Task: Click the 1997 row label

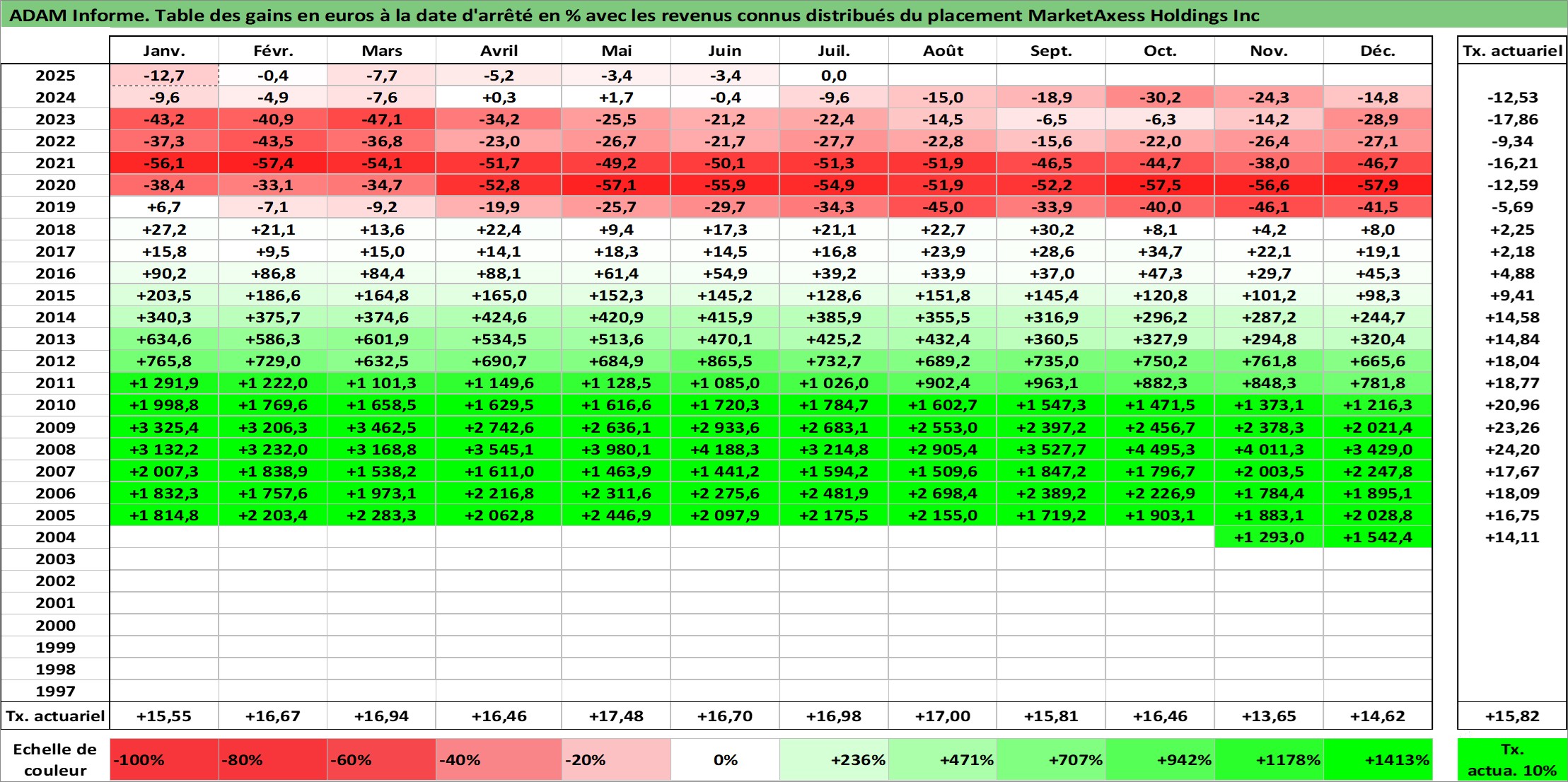Action: [55, 691]
